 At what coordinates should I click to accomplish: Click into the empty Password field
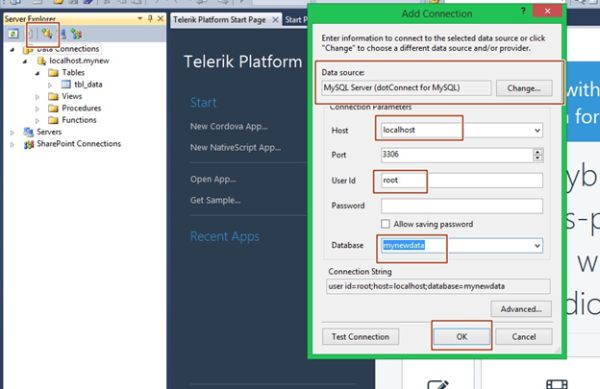pos(462,206)
